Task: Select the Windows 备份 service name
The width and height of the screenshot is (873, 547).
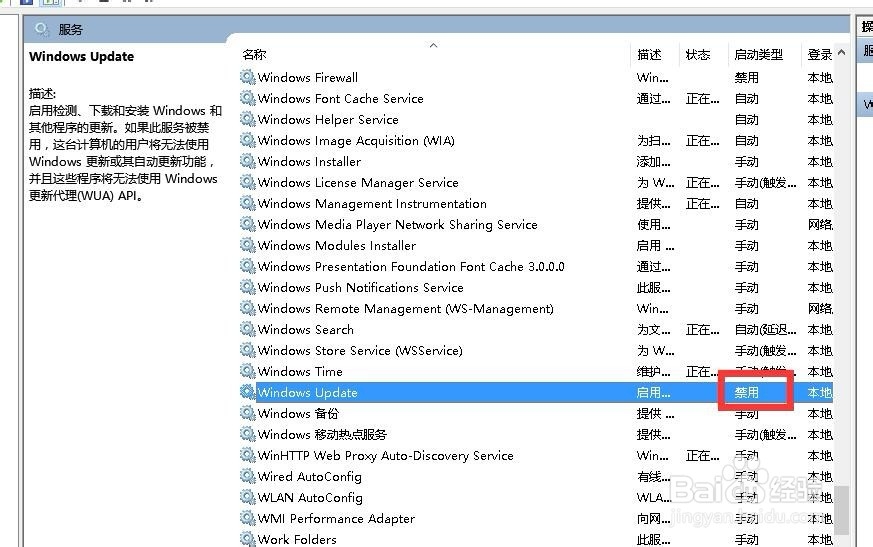Action: click(x=298, y=413)
